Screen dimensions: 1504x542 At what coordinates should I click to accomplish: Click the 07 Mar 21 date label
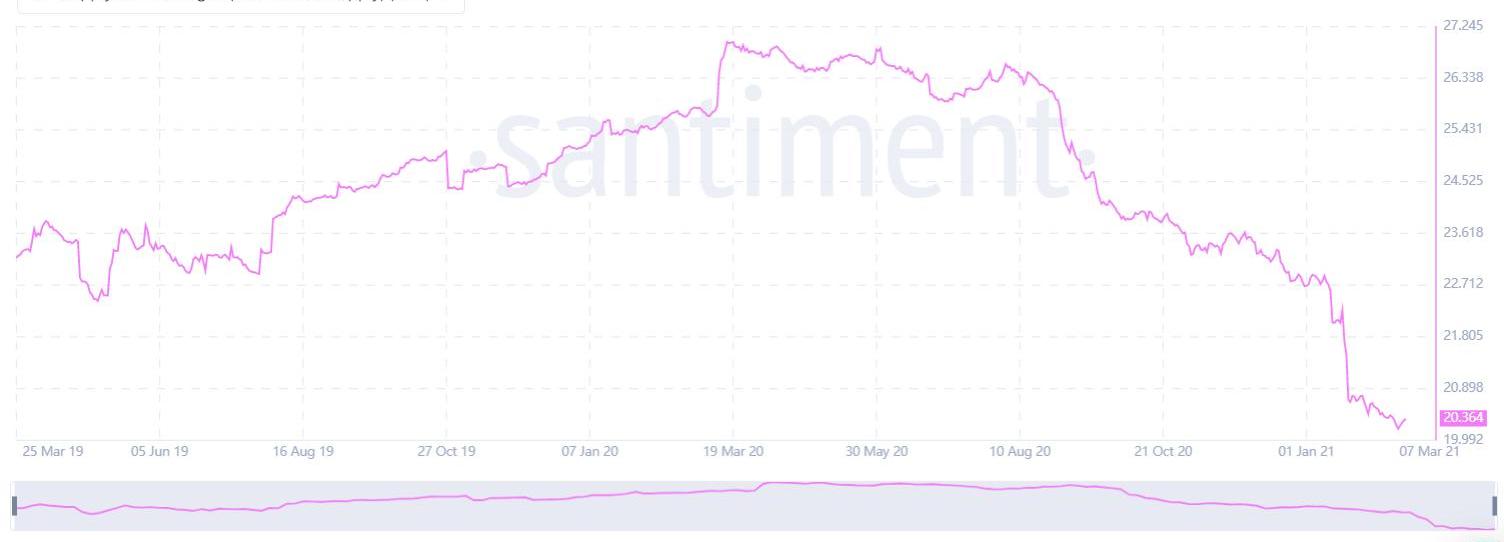1430,452
